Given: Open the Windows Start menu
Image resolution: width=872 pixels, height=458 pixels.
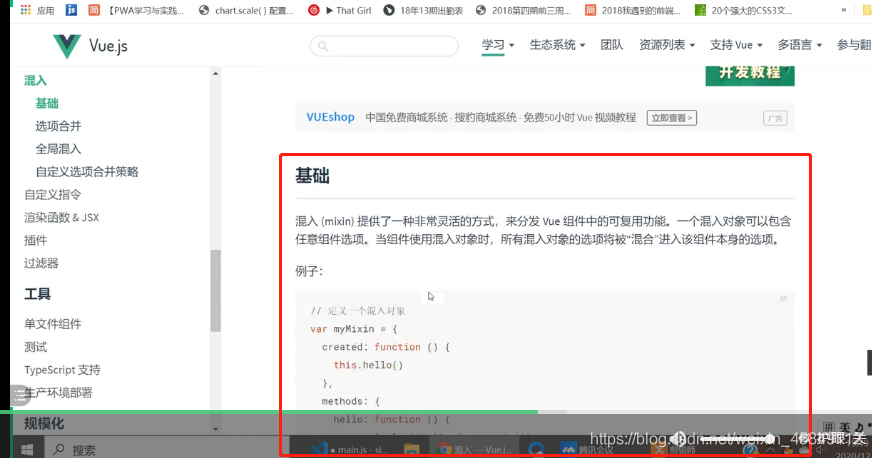Looking at the screenshot, I should pyautogui.click(x=27, y=449).
